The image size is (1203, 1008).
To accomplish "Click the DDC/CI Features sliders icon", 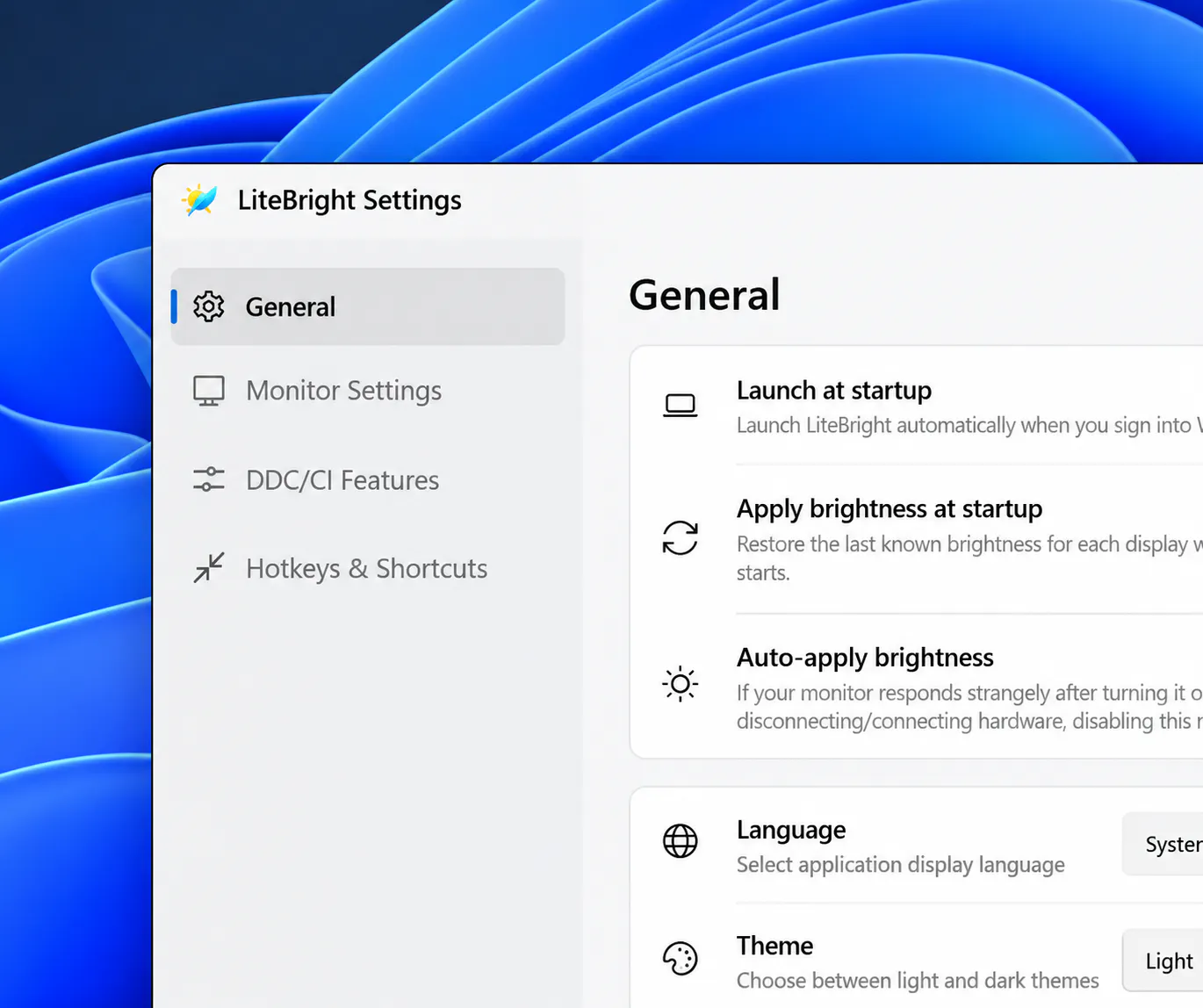I will (x=209, y=479).
